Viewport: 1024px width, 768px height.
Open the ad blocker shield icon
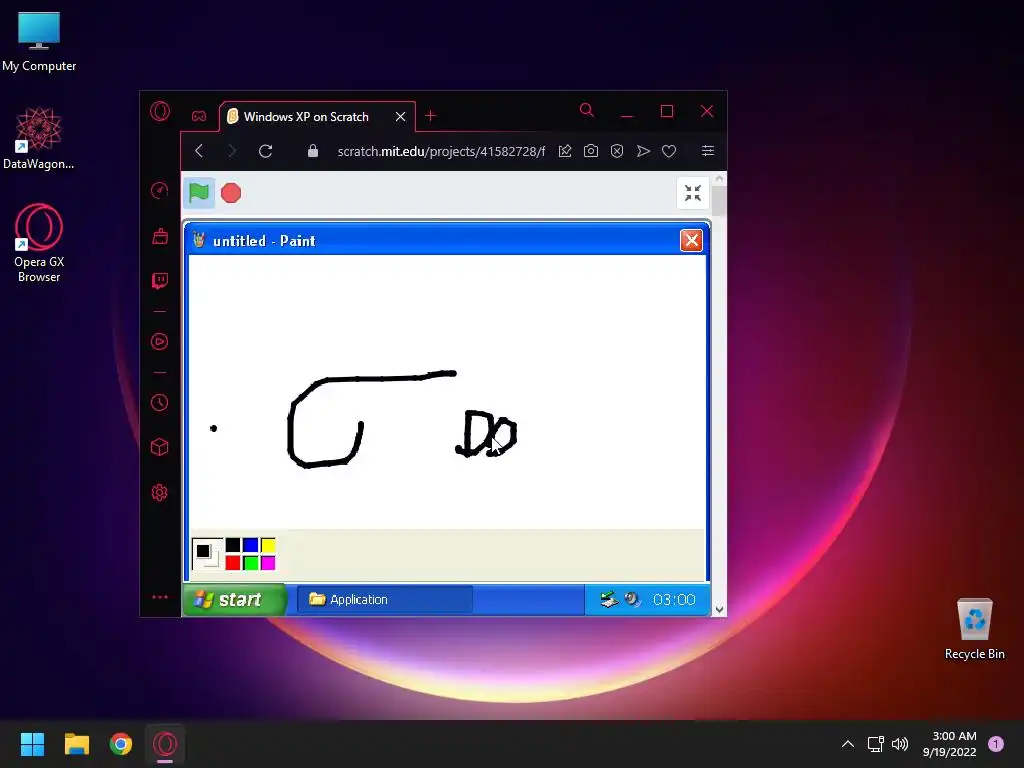coord(616,151)
